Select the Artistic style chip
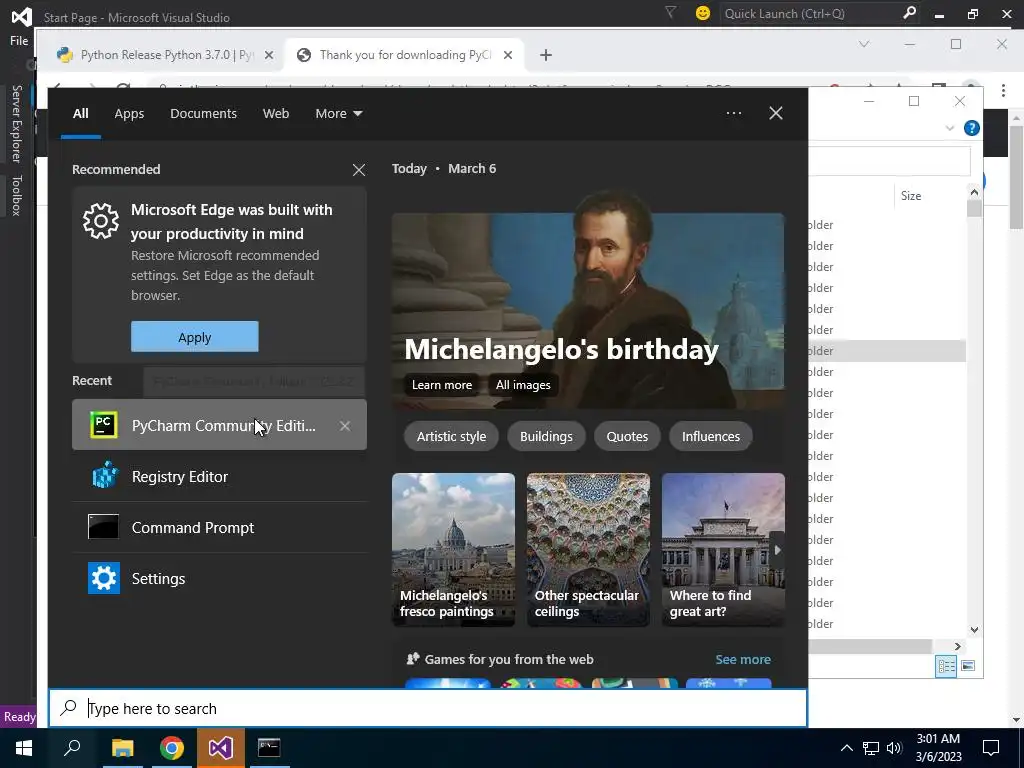The height and width of the screenshot is (768, 1024). coord(451,436)
